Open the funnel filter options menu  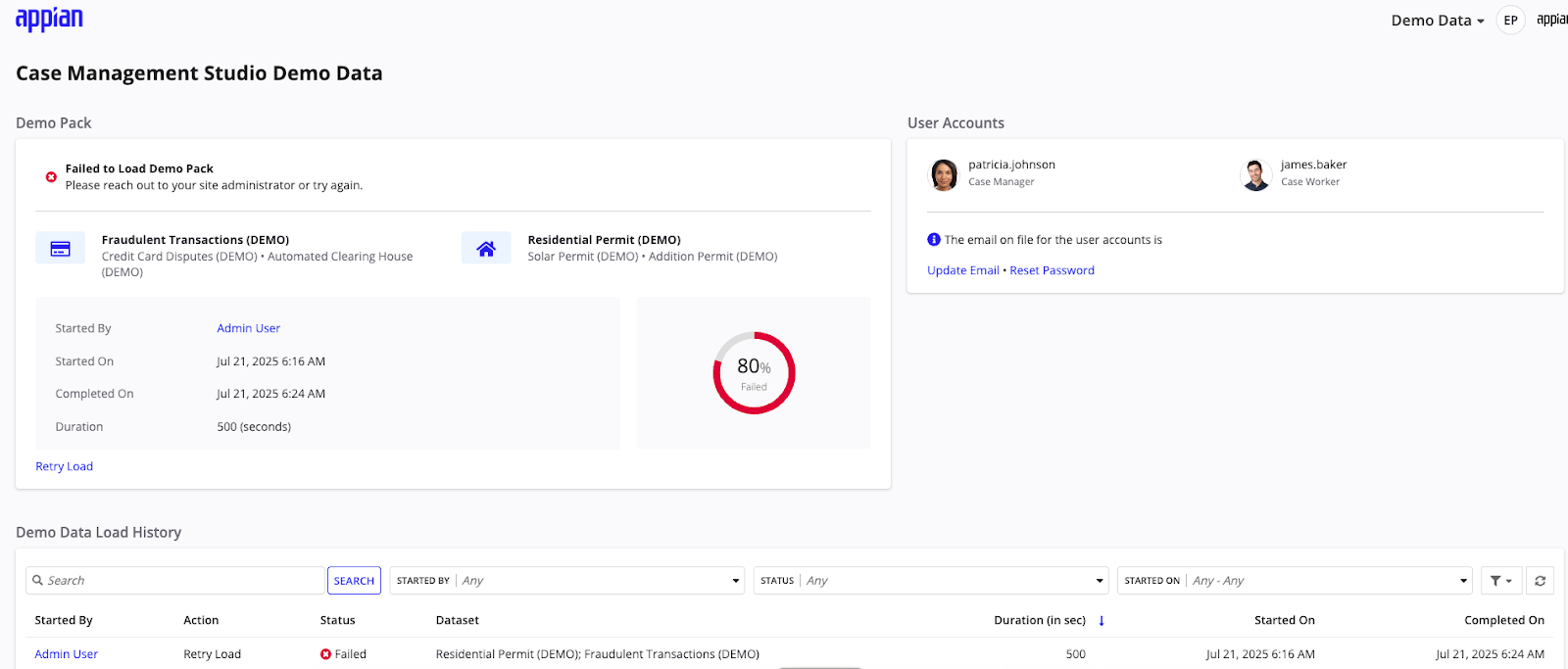click(1501, 581)
